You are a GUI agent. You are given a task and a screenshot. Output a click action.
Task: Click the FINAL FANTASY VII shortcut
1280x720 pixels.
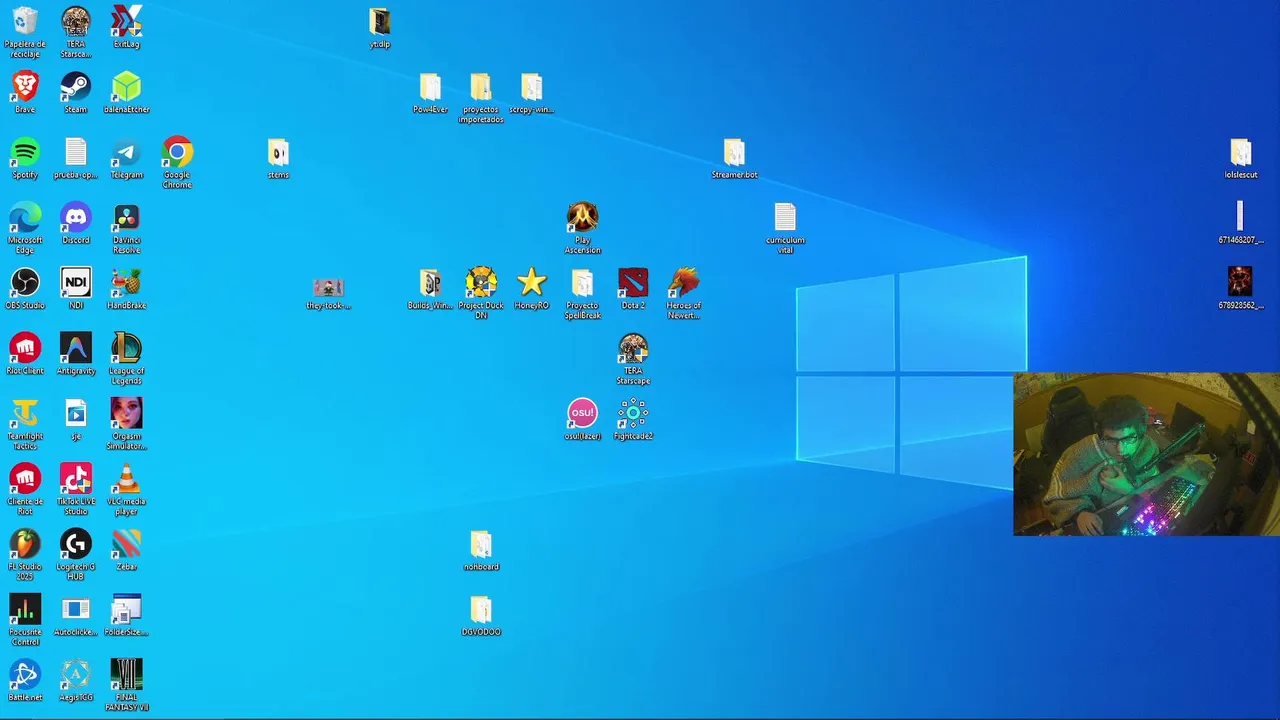(x=126, y=675)
